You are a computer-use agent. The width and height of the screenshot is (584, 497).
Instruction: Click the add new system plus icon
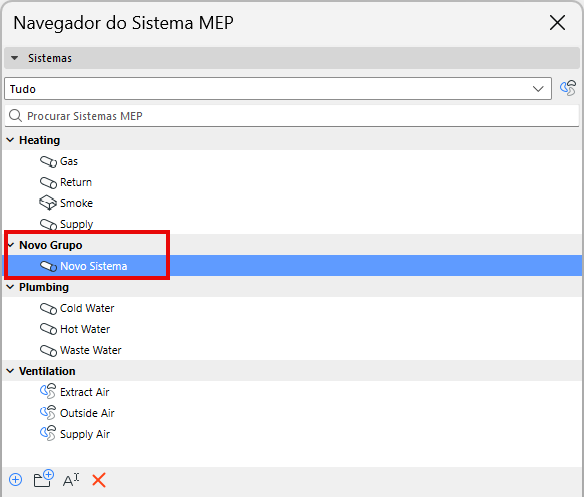pyautogui.click(x=16, y=480)
